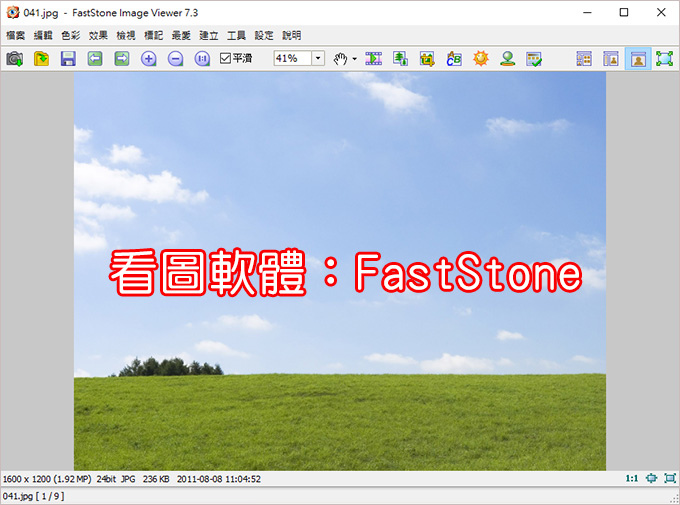680x505 pixels.
Task: Open the 工具 menu
Action: click(x=236, y=35)
